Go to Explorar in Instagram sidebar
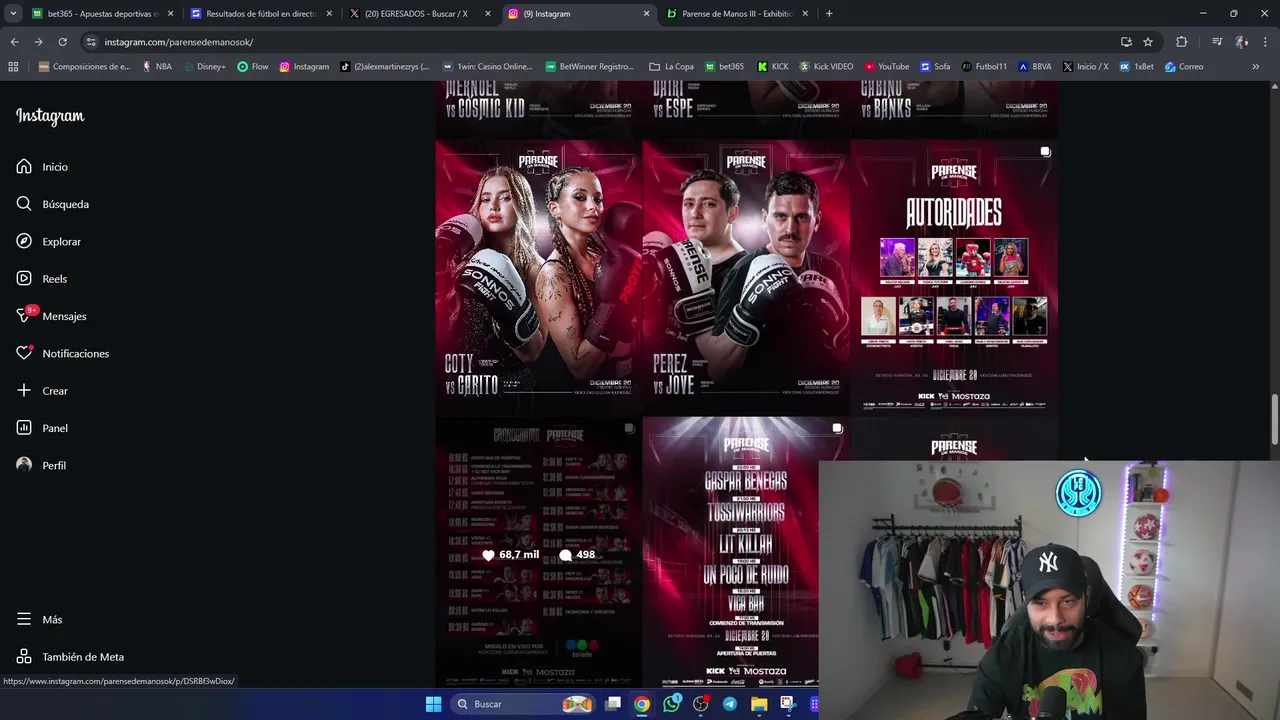The image size is (1280, 720). 49,242
